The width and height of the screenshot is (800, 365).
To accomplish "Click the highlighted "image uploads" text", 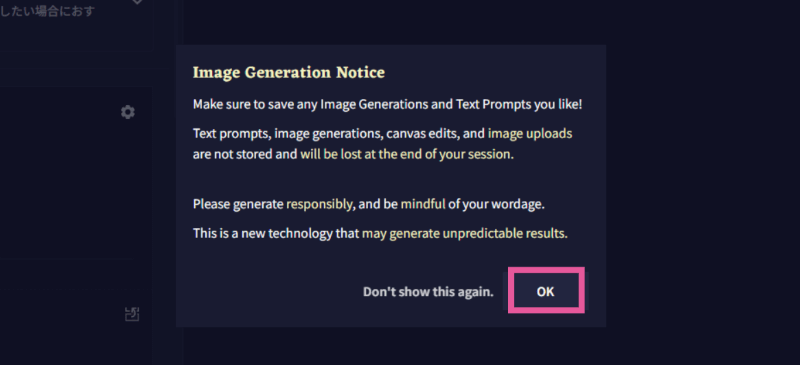I will (x=530, y=134).
